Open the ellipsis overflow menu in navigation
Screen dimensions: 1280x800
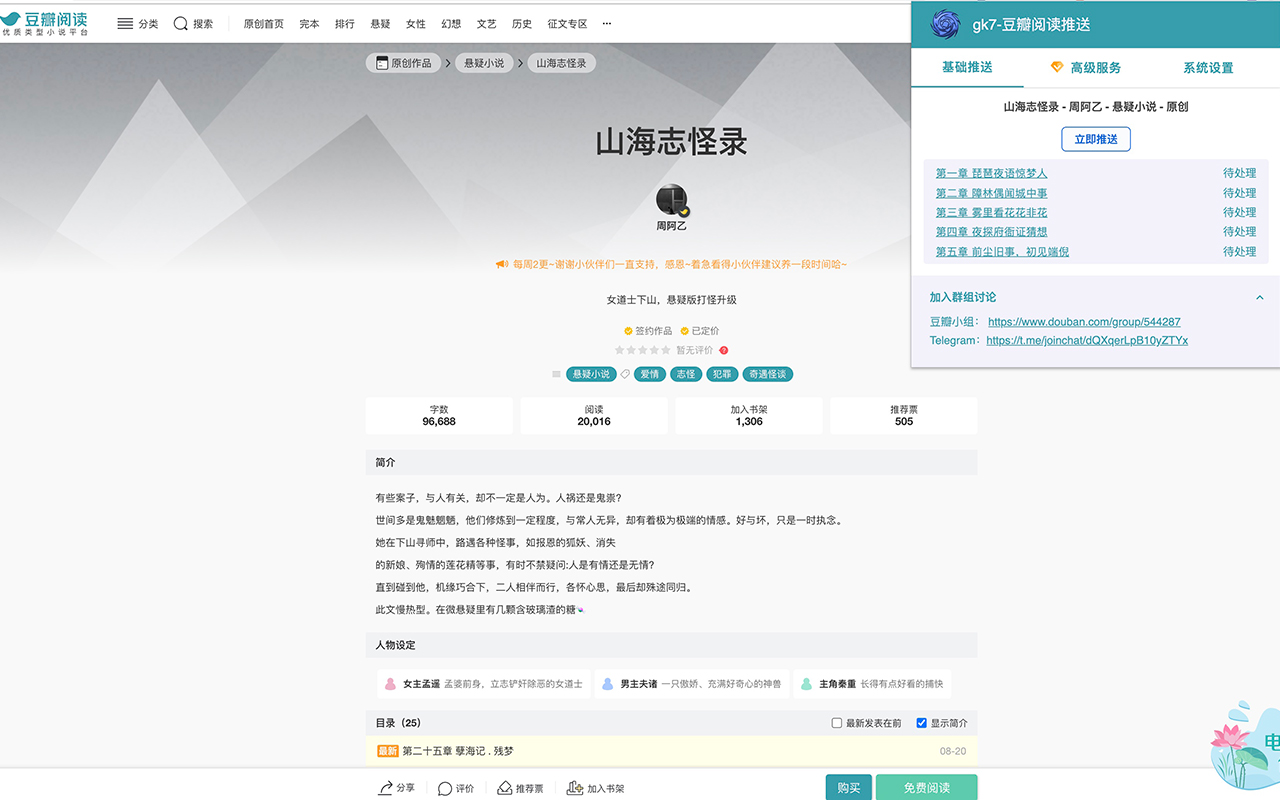tap(606, 22)
